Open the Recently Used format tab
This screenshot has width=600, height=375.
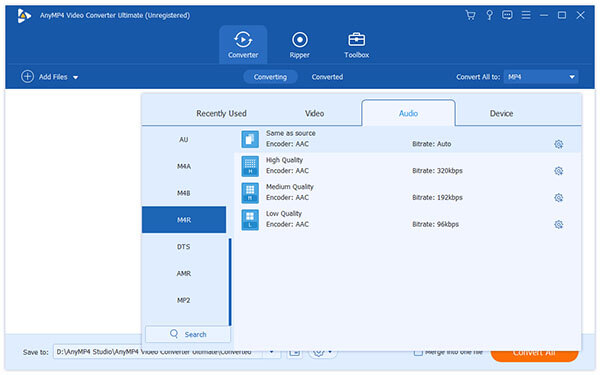221,113
